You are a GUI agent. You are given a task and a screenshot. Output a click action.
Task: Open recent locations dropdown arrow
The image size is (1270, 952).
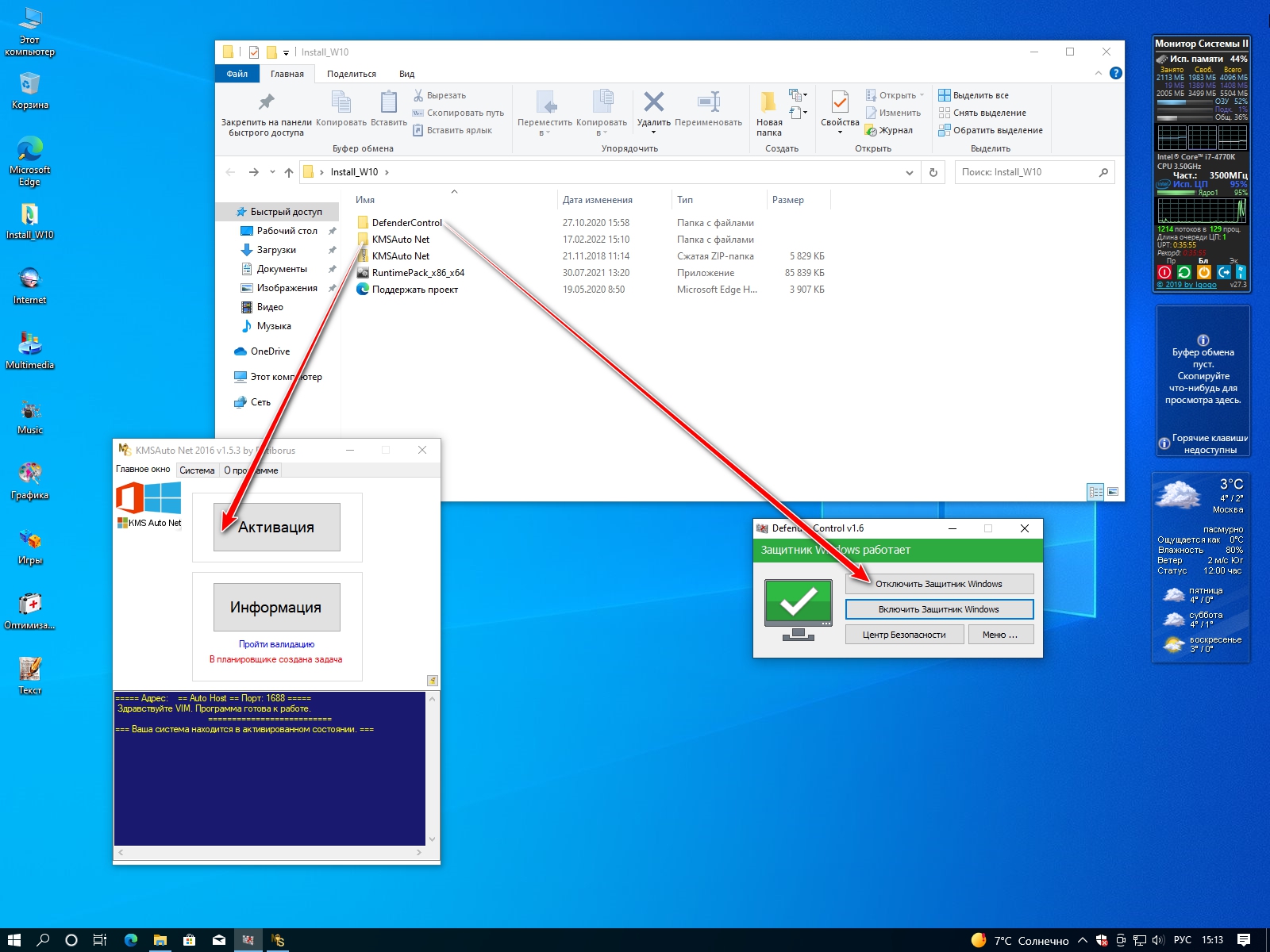(x=272, y=172)
